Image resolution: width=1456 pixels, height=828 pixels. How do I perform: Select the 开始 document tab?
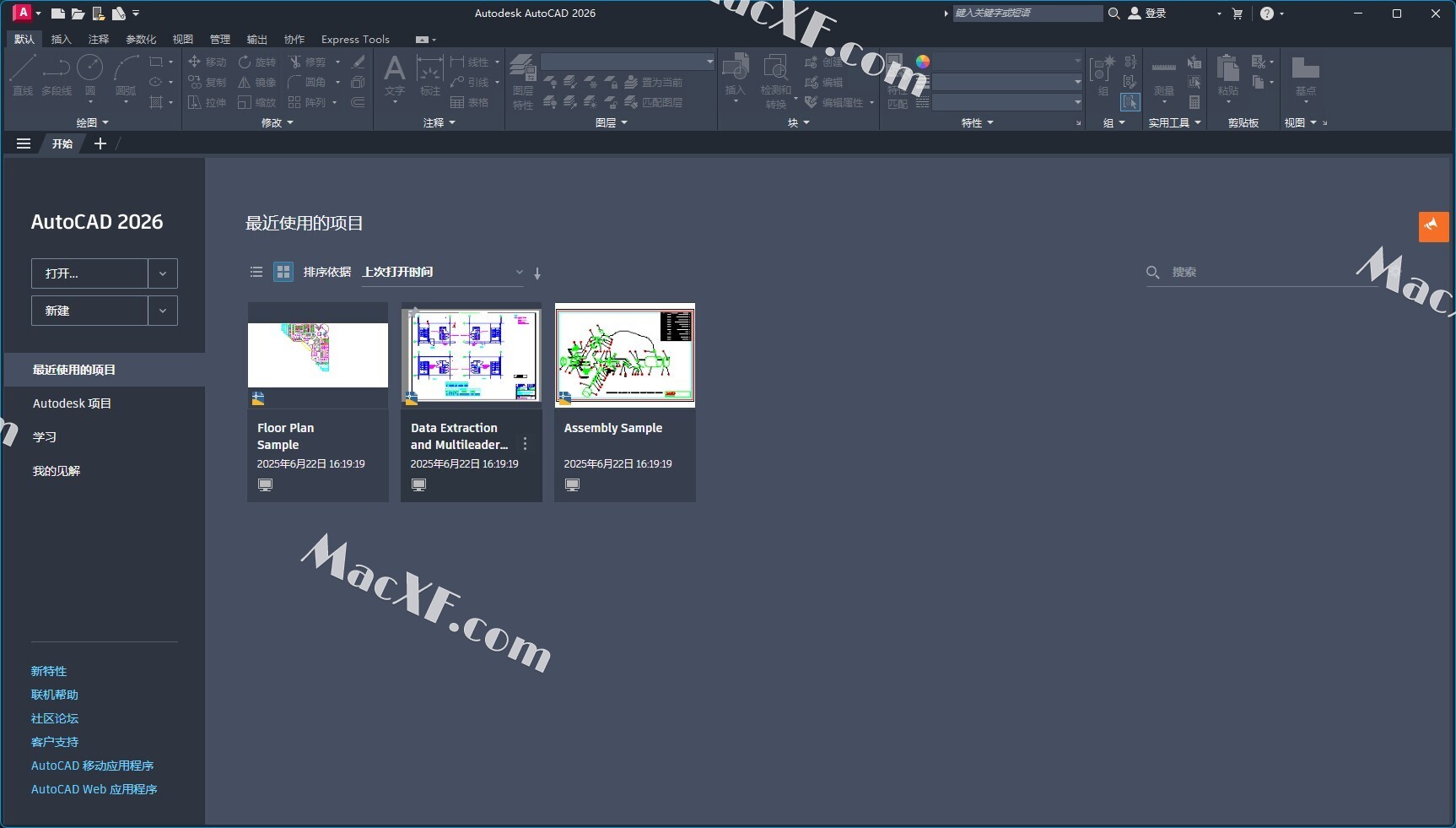click(x=62, y=143)
